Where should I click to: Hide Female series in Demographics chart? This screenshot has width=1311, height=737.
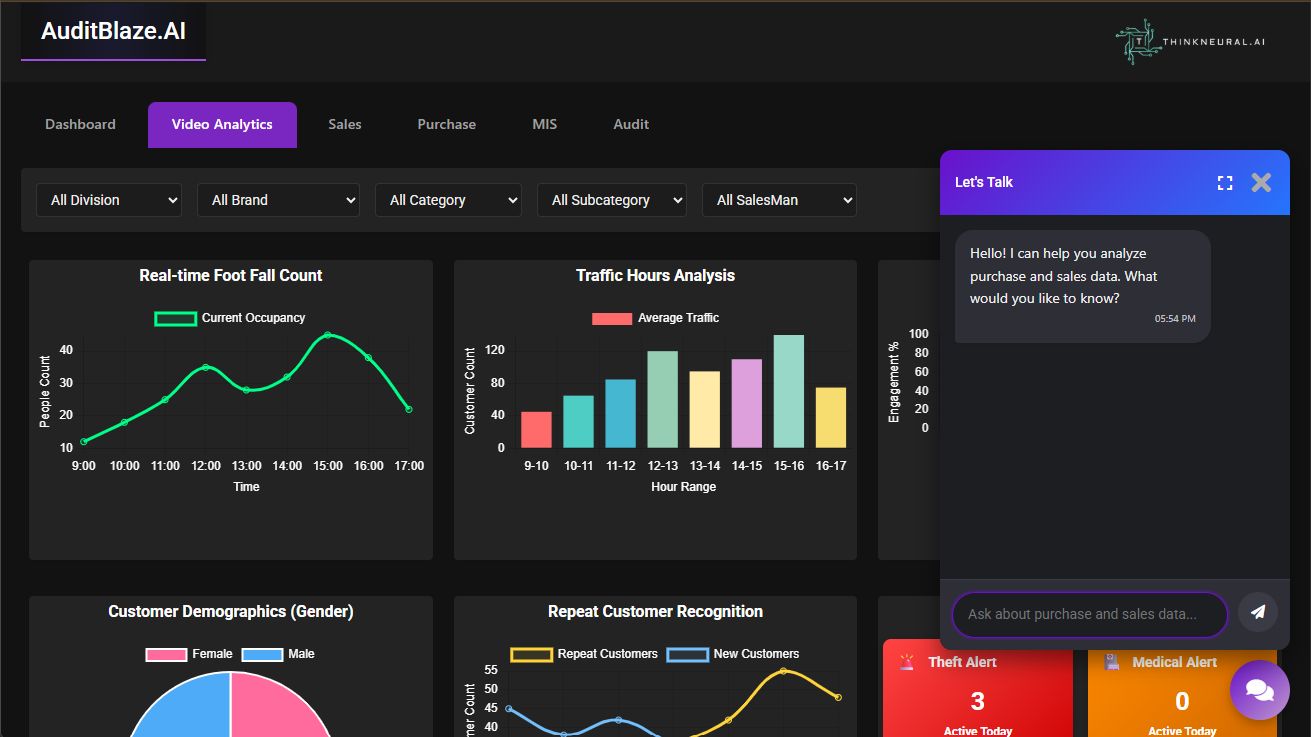tap(166, 654)
